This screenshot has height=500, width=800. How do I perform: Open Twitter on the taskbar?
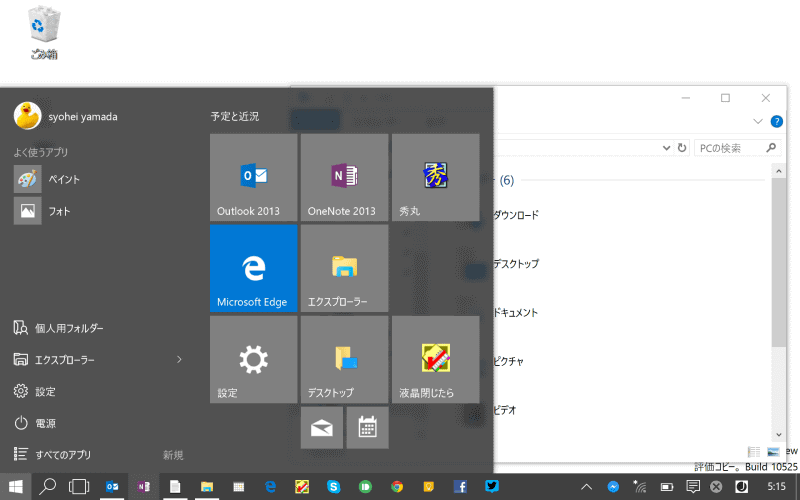(x=492, y=487)
